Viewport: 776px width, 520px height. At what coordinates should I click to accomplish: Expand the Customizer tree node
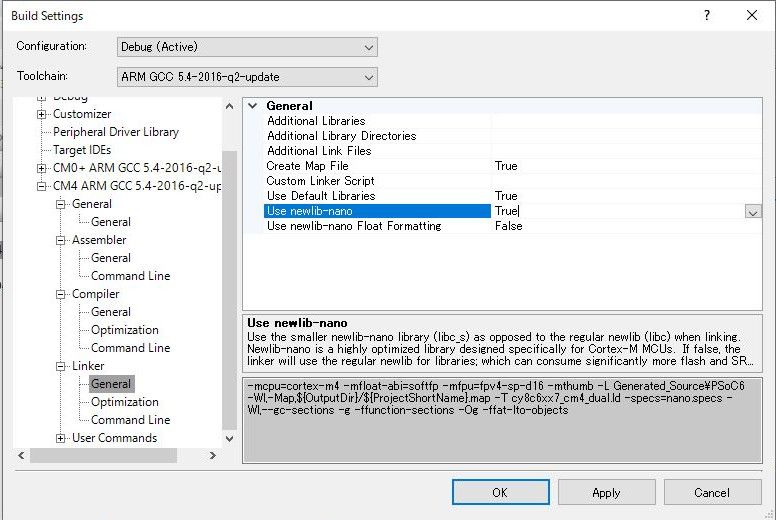tap(42, 114)
